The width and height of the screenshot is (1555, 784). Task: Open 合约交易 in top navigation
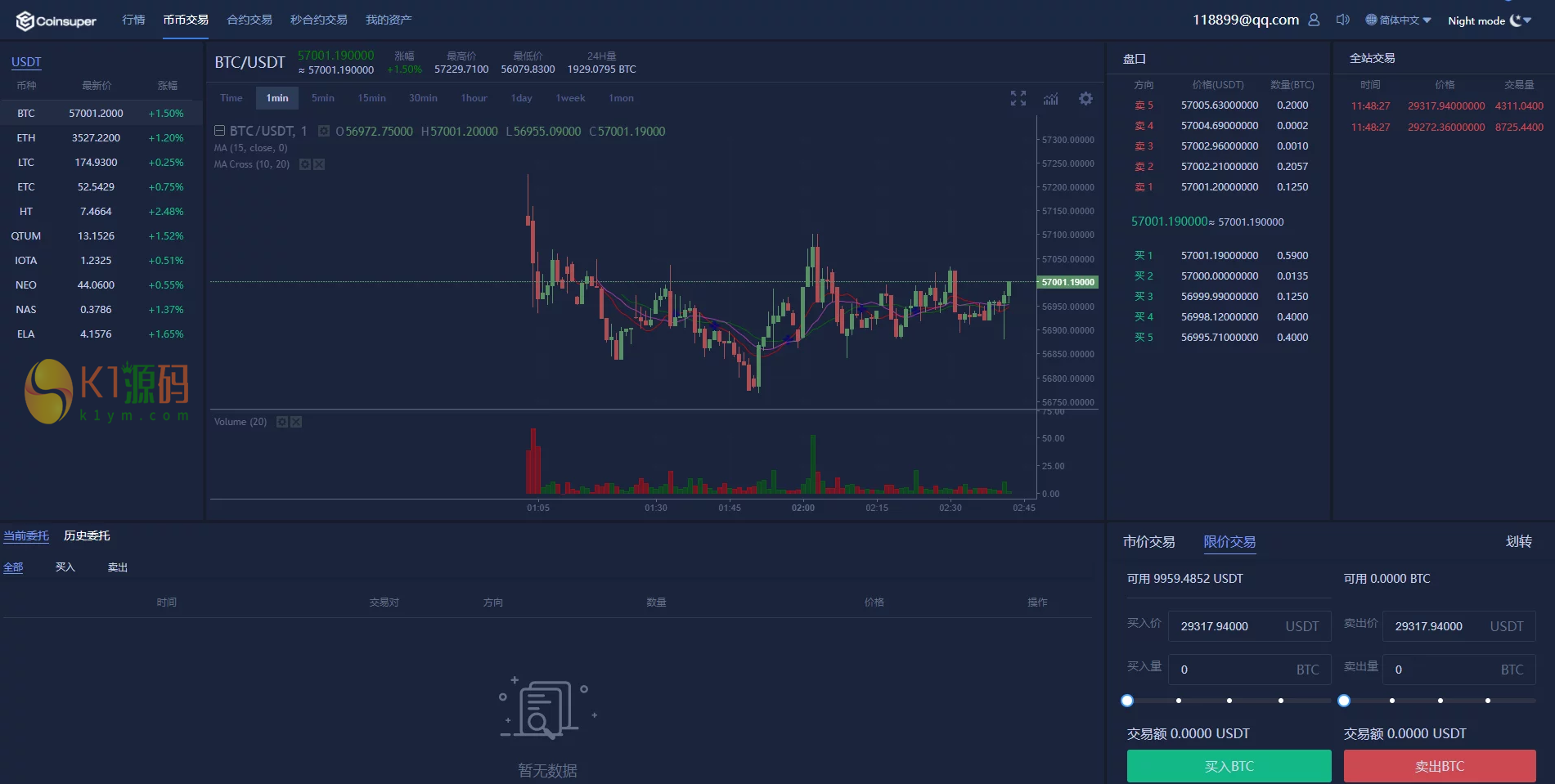point(249,20)
